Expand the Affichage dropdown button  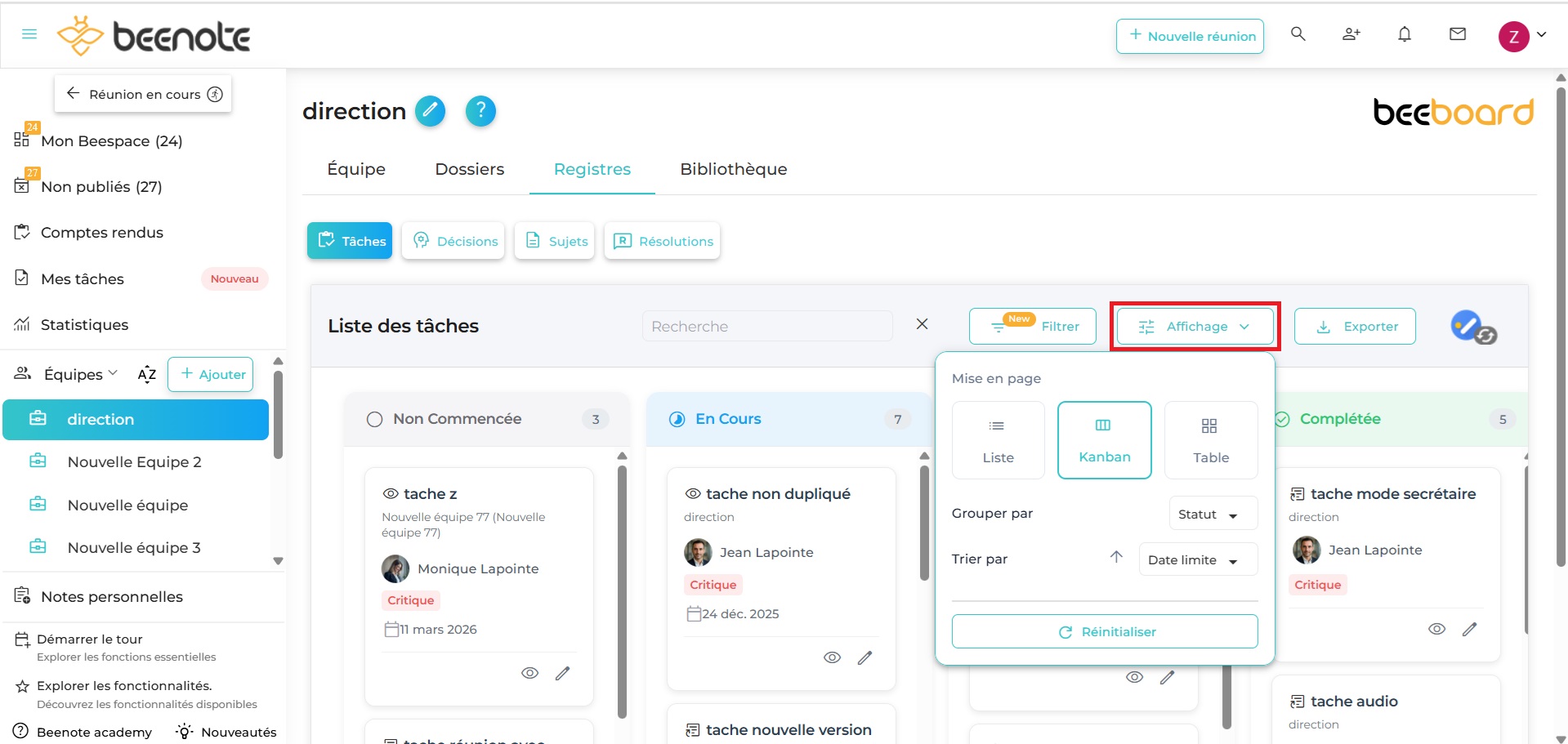point(1195,327)
